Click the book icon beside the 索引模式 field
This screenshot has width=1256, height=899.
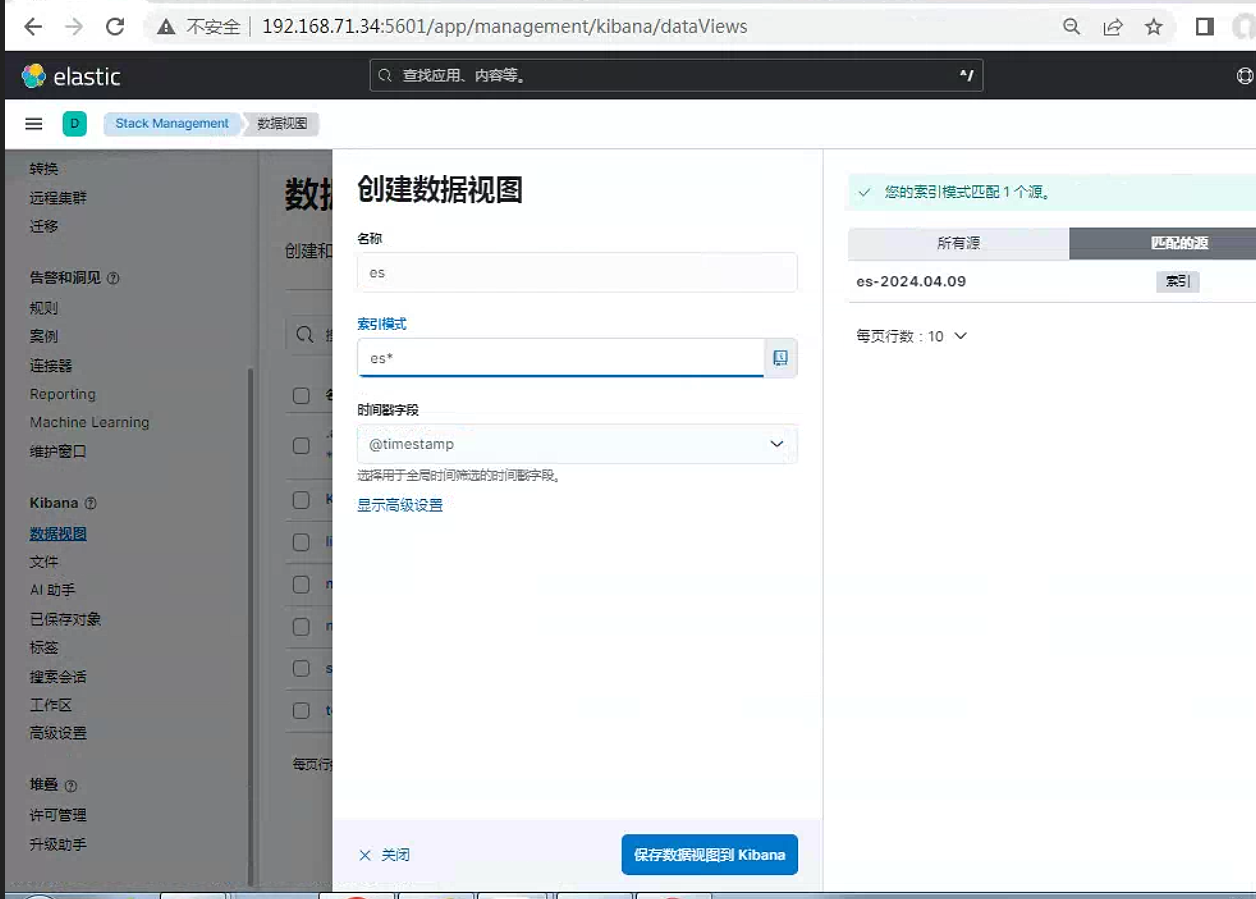point(781,358)
